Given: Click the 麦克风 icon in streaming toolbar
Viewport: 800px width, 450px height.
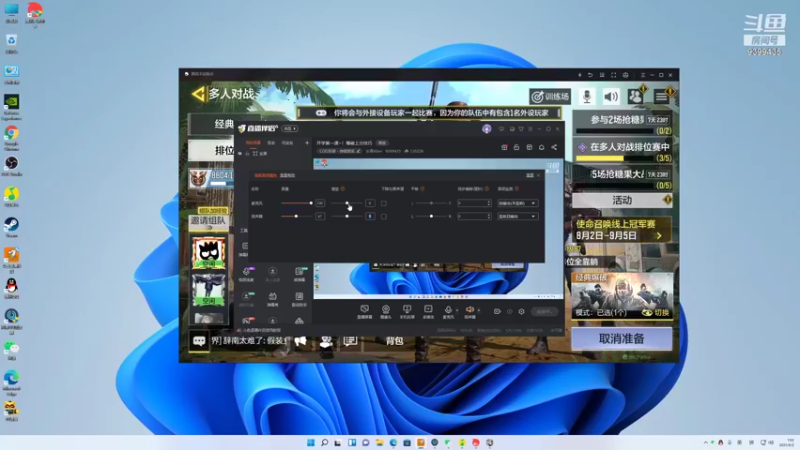Looking at the screenshot, I should pyautogui.click(x=448, y=312).
